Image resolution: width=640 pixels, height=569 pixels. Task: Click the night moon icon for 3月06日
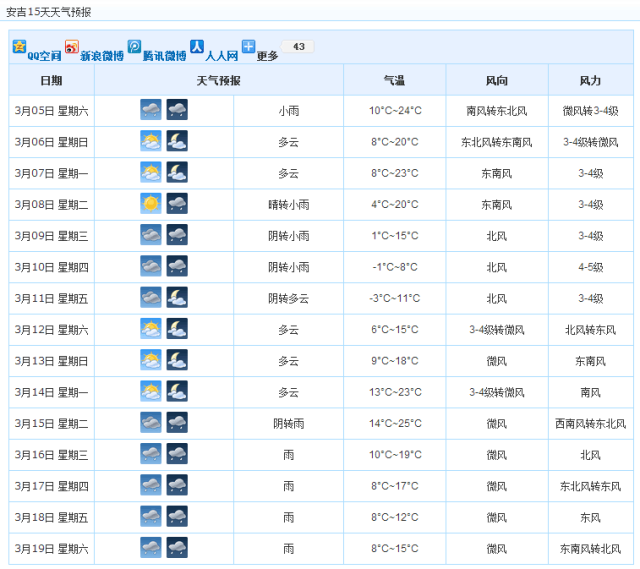click(x=177, y=142)
